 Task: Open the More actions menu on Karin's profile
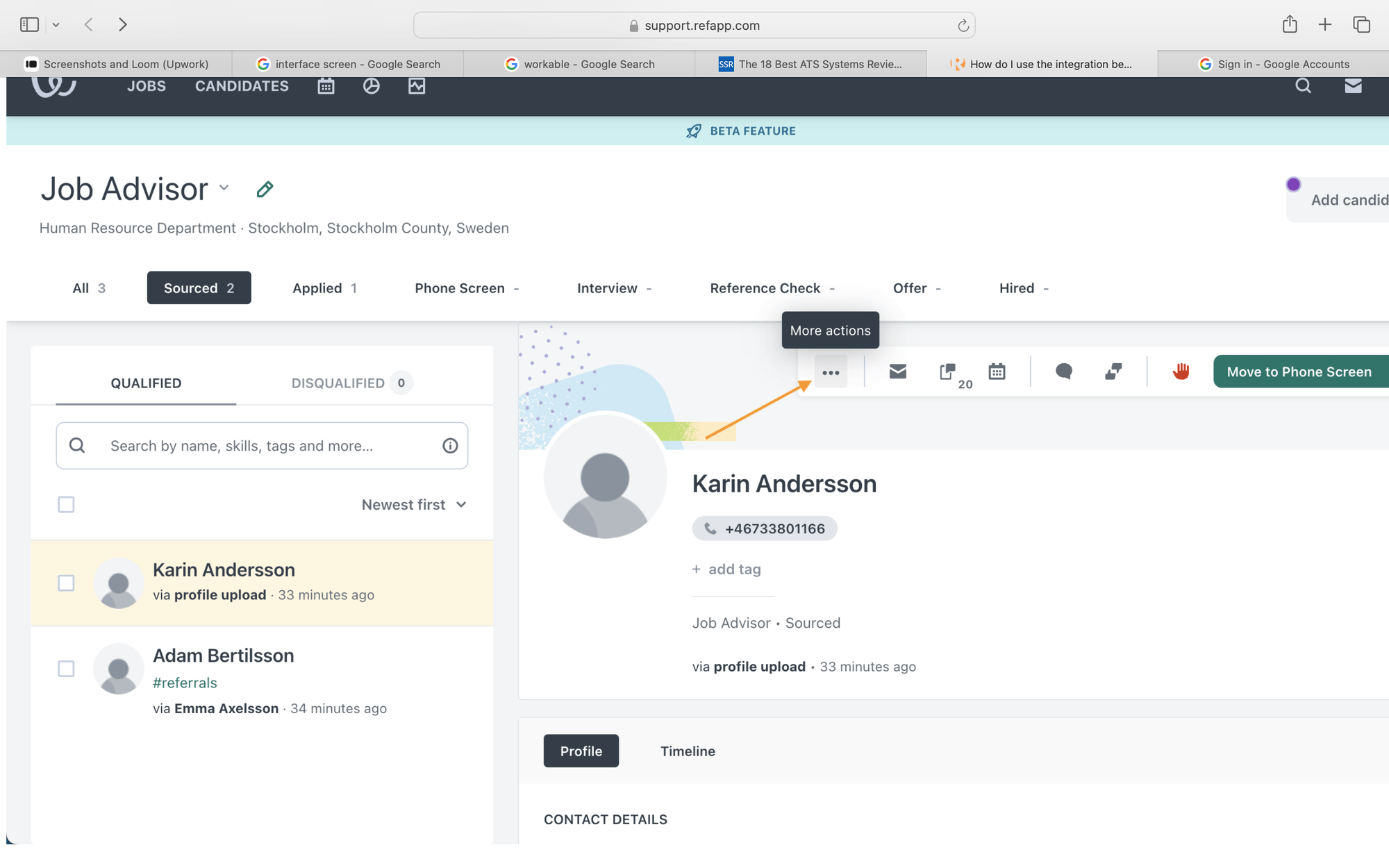(831, 372)
